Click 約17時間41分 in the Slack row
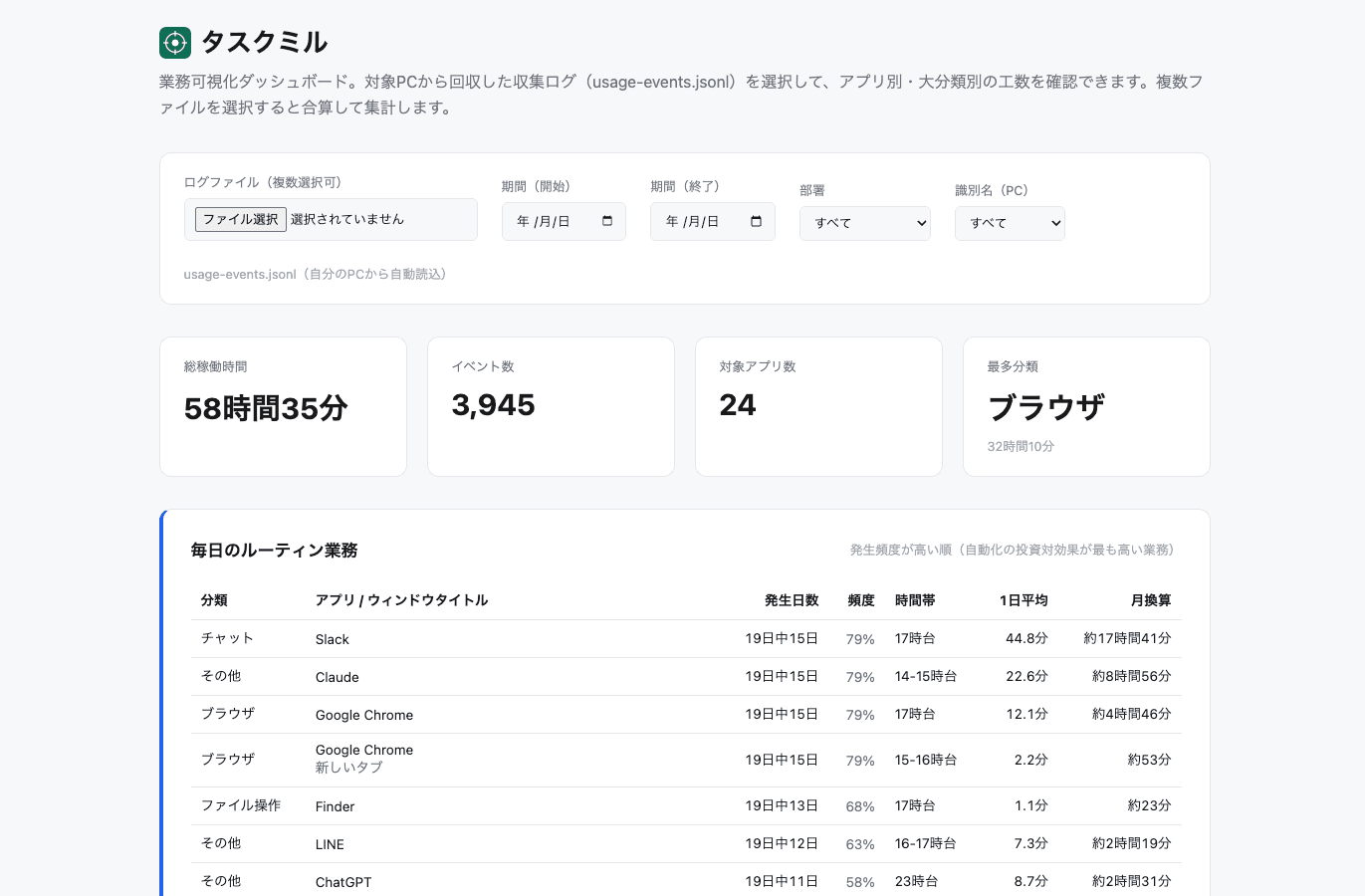Screen dimensions: 1365x896 [x=1127, y=638]
